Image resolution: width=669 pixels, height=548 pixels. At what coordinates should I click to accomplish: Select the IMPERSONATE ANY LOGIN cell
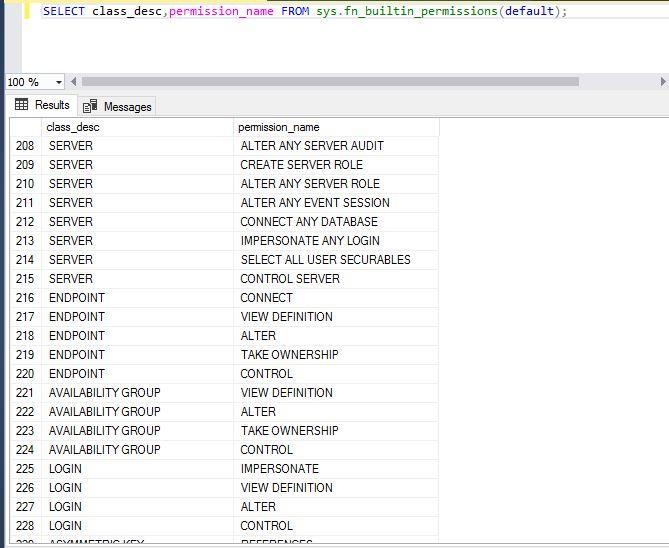(336, 241)
